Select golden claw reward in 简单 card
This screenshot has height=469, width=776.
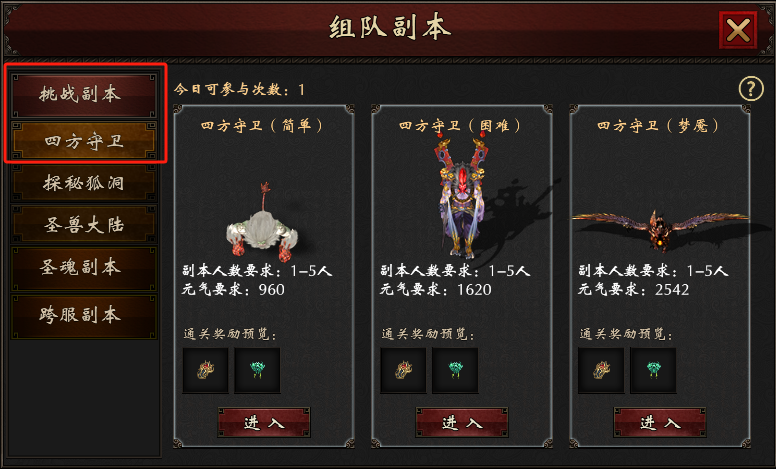coord(205,370)
